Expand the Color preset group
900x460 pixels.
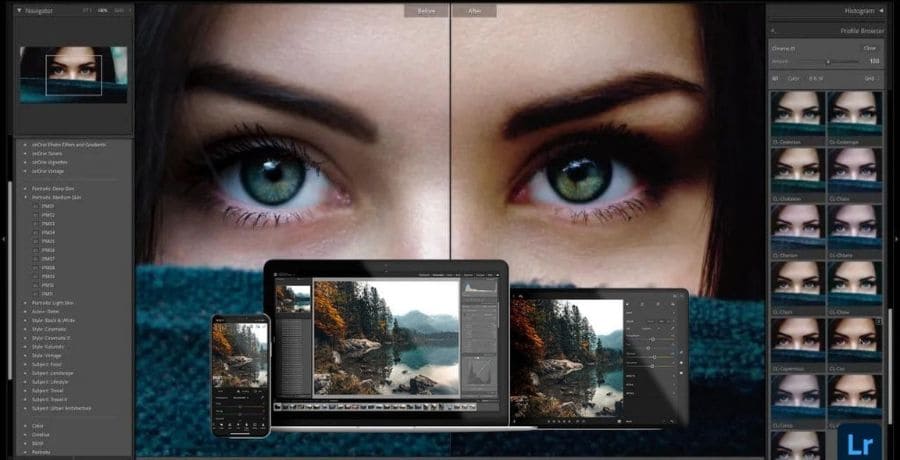25,426
